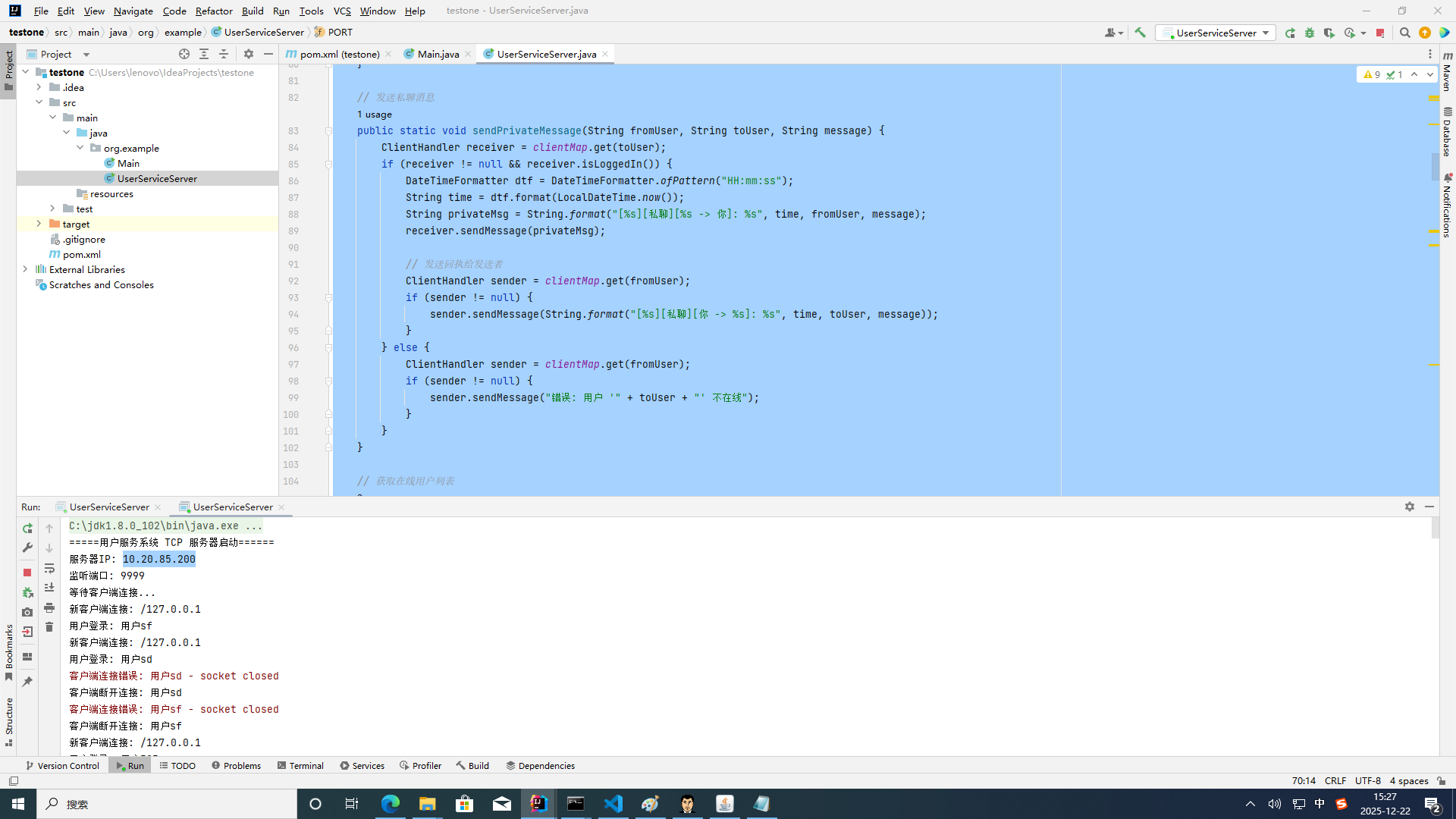Clear all console output with trash icon
The image size is (1456, 819).
49,627
